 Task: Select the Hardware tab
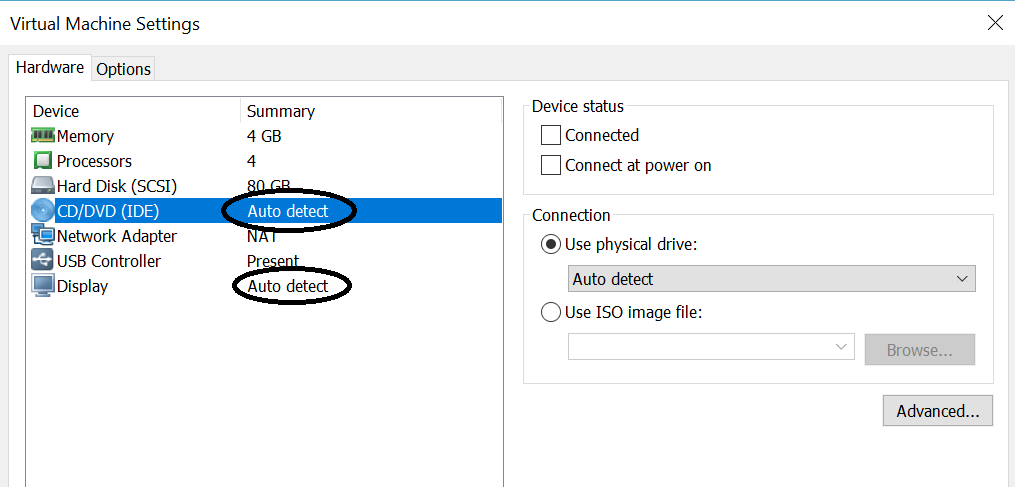click(50, 68)
